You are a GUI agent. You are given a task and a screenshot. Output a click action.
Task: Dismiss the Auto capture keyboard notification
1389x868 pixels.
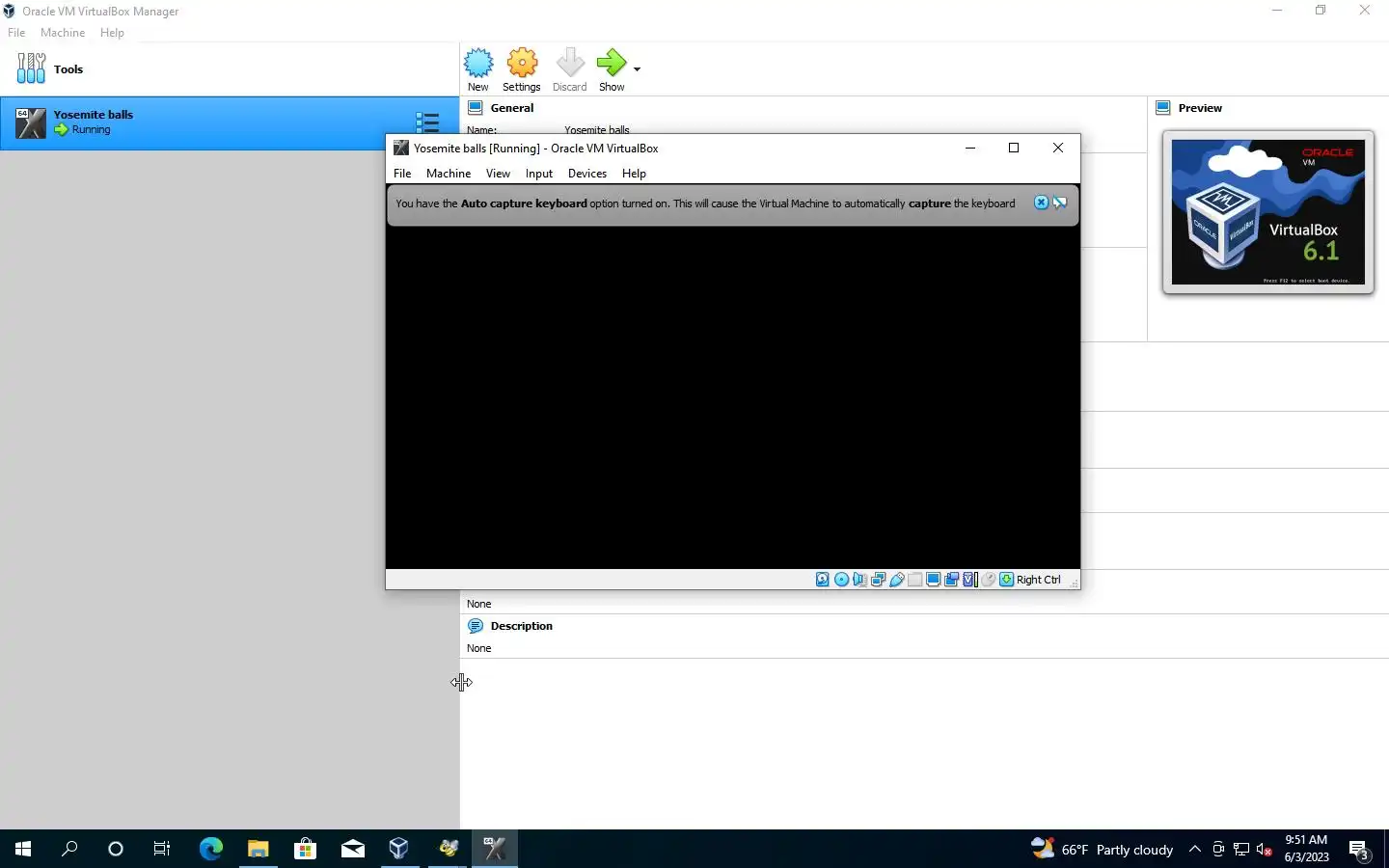[1041, 203]
